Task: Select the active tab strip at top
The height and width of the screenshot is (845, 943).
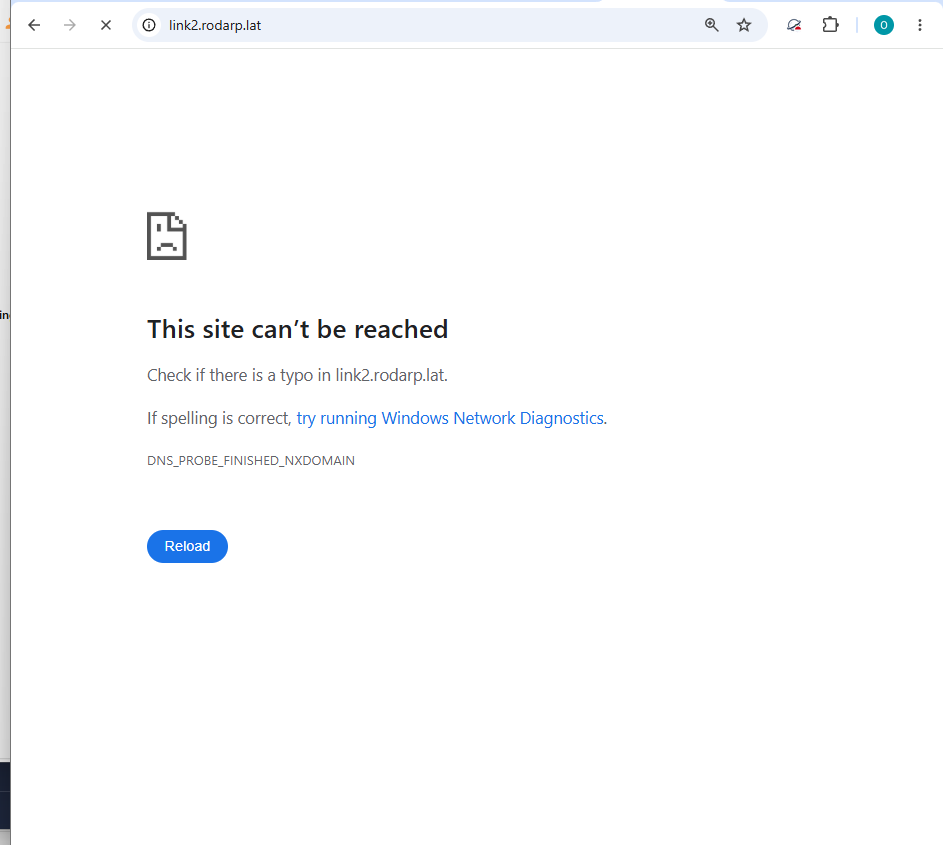Action: pos(662,1)
